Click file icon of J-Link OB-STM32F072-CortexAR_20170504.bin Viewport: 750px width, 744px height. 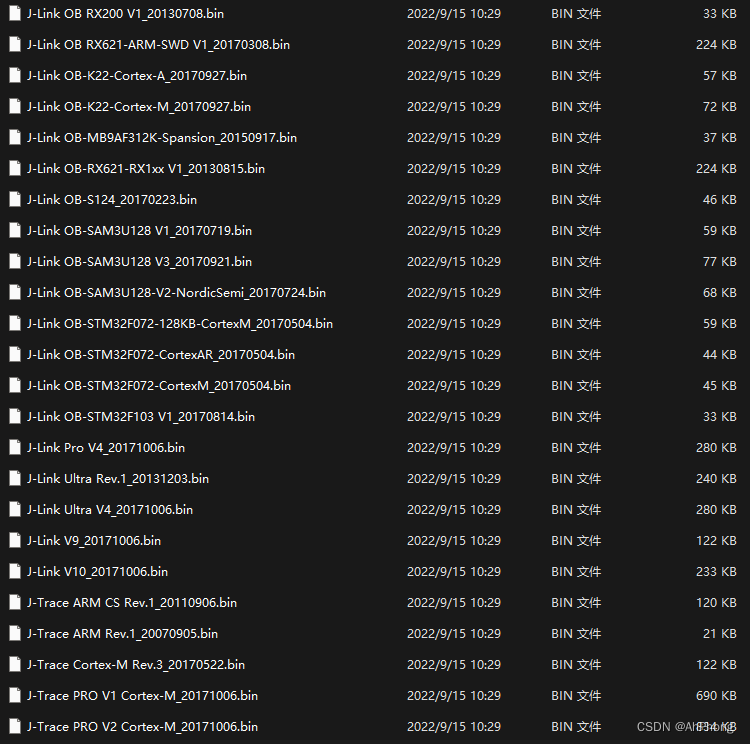(x=15, y=355)
